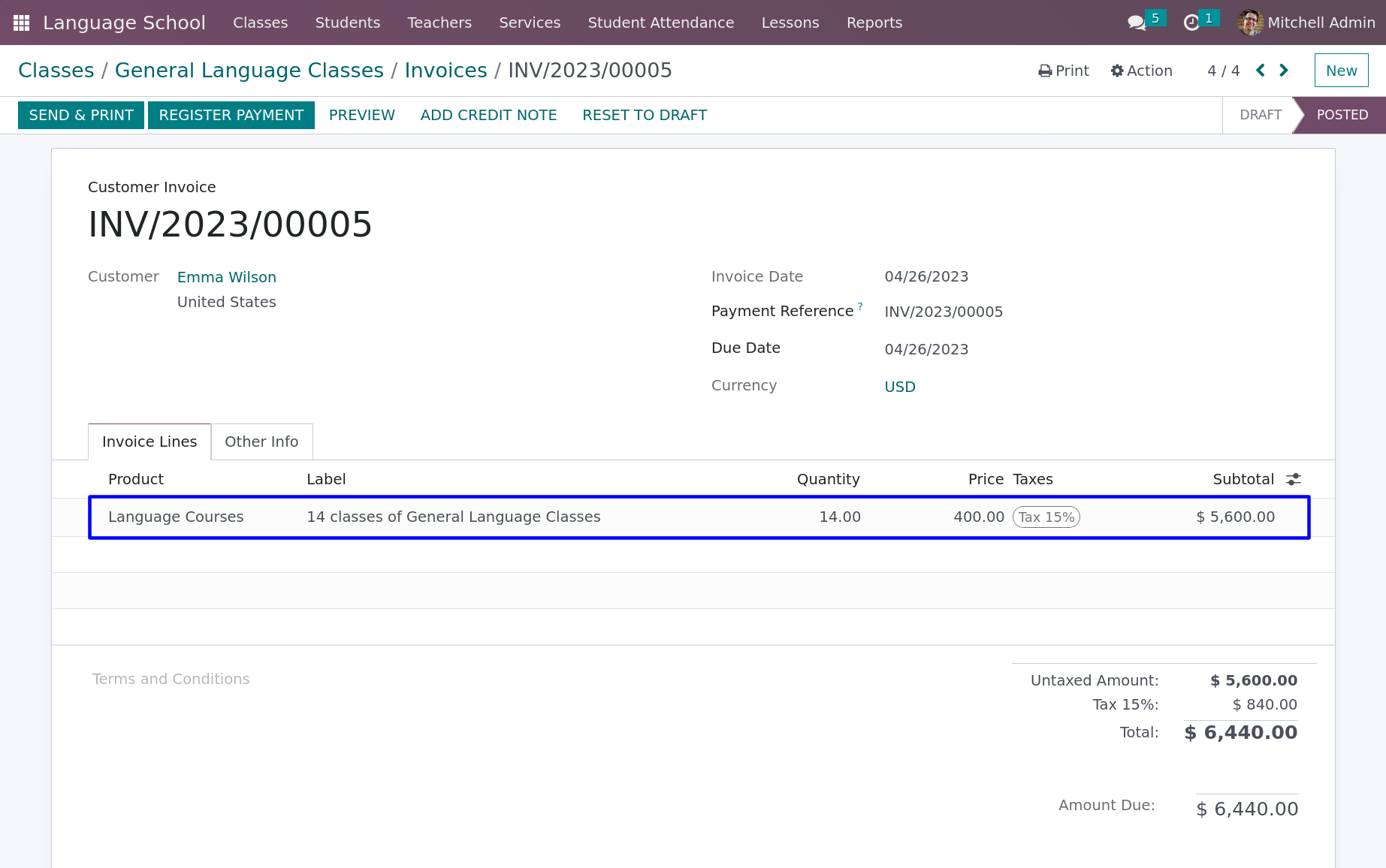
Task: Click the Price column header
Action: click(x=986, y=479)
